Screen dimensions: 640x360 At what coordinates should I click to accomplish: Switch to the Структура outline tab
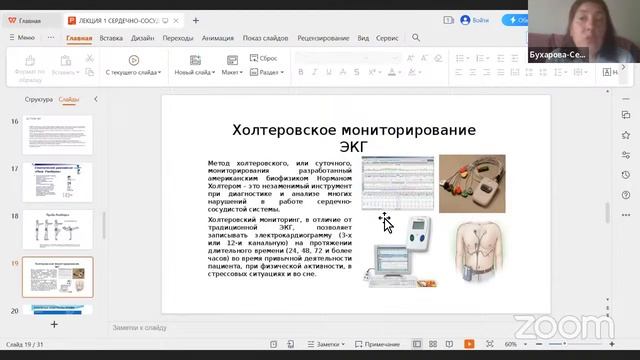(38, 99)
